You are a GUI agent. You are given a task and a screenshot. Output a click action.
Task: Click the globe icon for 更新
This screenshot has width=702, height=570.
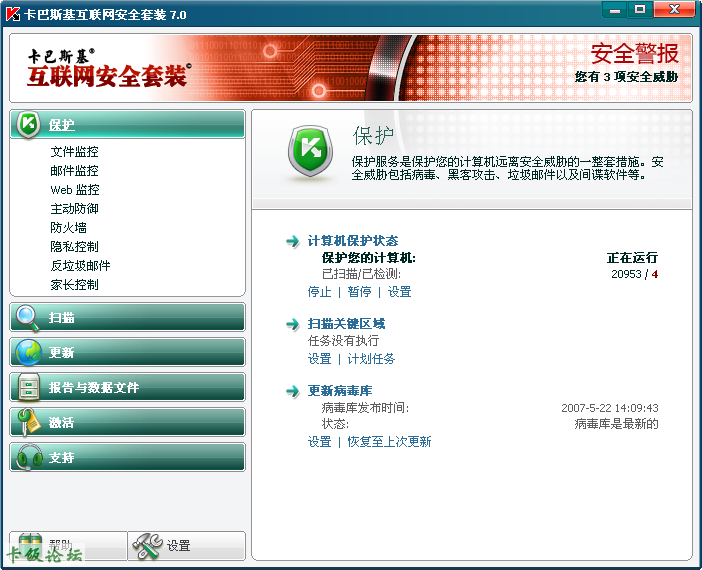click(x=29, y=352)
